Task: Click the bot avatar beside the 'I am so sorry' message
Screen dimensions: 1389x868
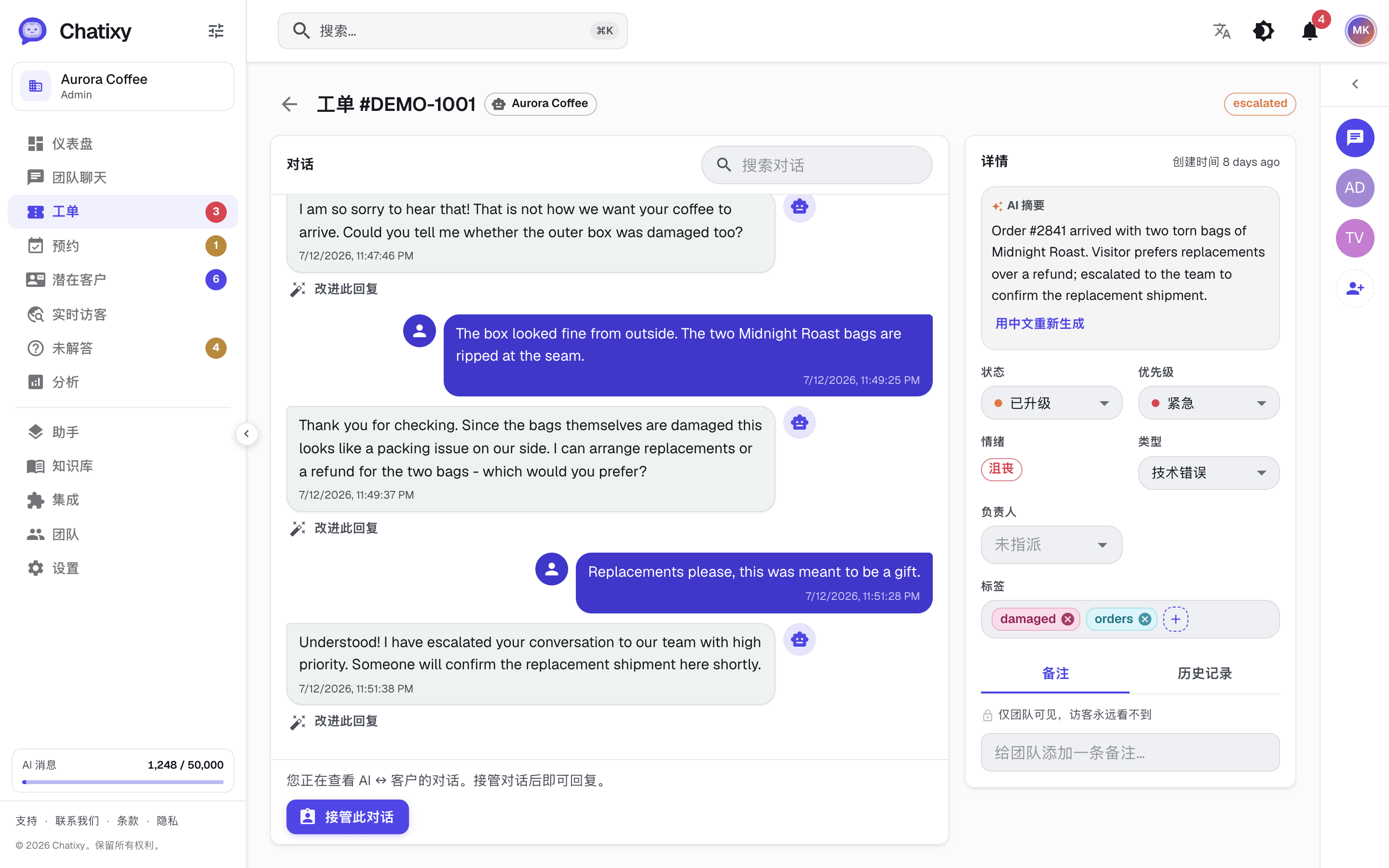Action: click(x=800, y=207)
